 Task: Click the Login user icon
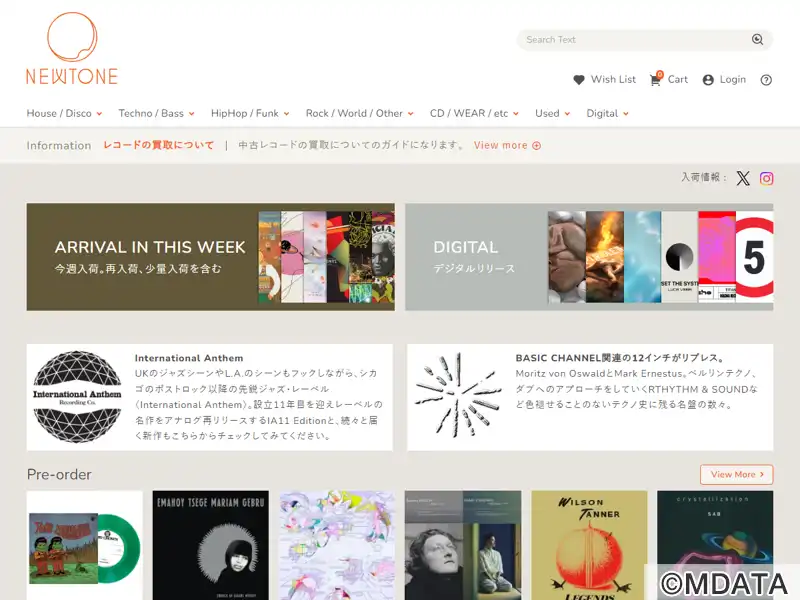click(x=708, y=80)
